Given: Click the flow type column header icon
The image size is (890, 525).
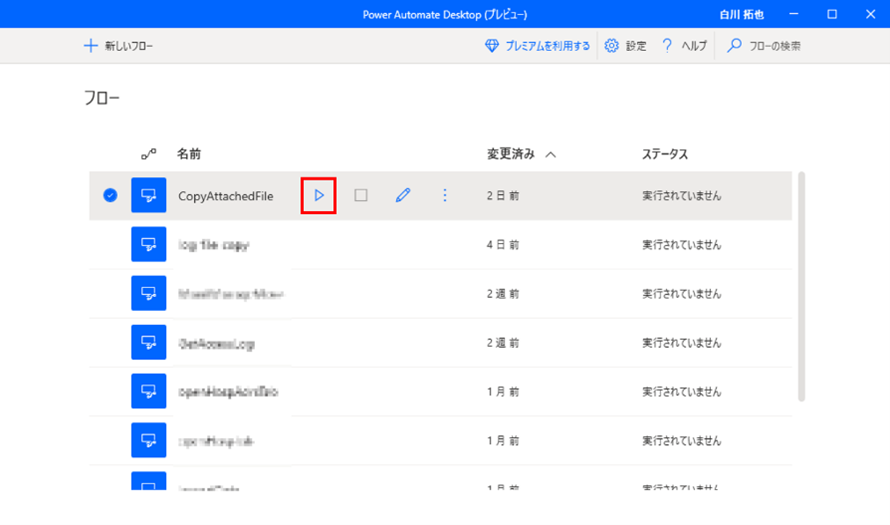Looking at the screenshot, I should coord(149,154).
